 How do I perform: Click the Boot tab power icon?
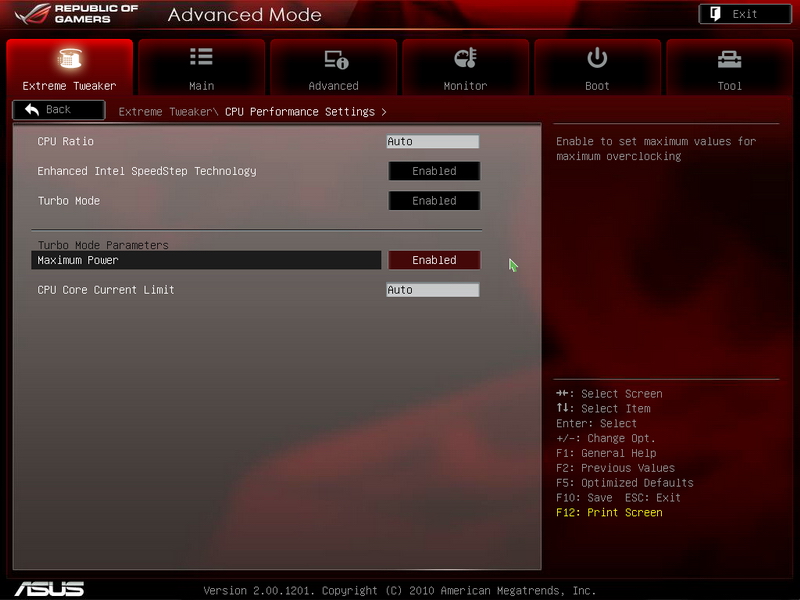tap(597, 58)
